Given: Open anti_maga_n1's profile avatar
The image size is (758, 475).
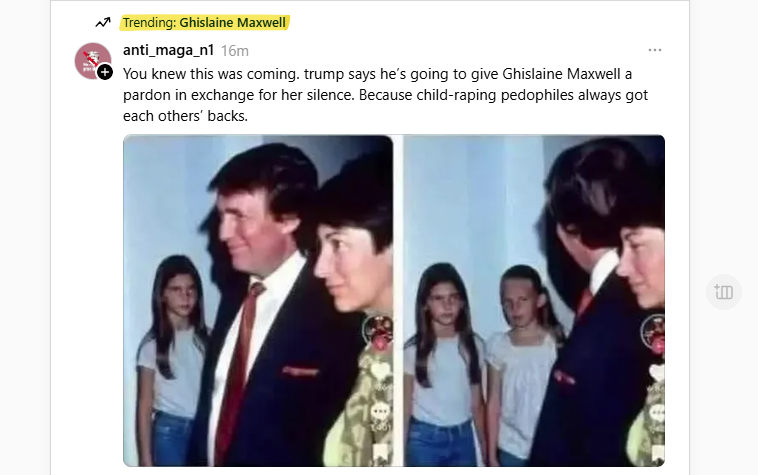Looking at the screenshot, I should pos(92,60).
